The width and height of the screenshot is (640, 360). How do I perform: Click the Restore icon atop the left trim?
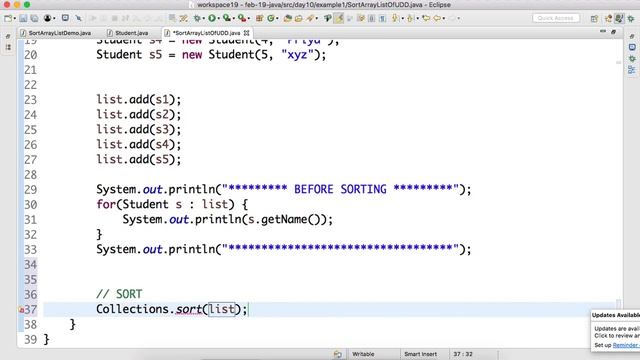coord(8,37)
